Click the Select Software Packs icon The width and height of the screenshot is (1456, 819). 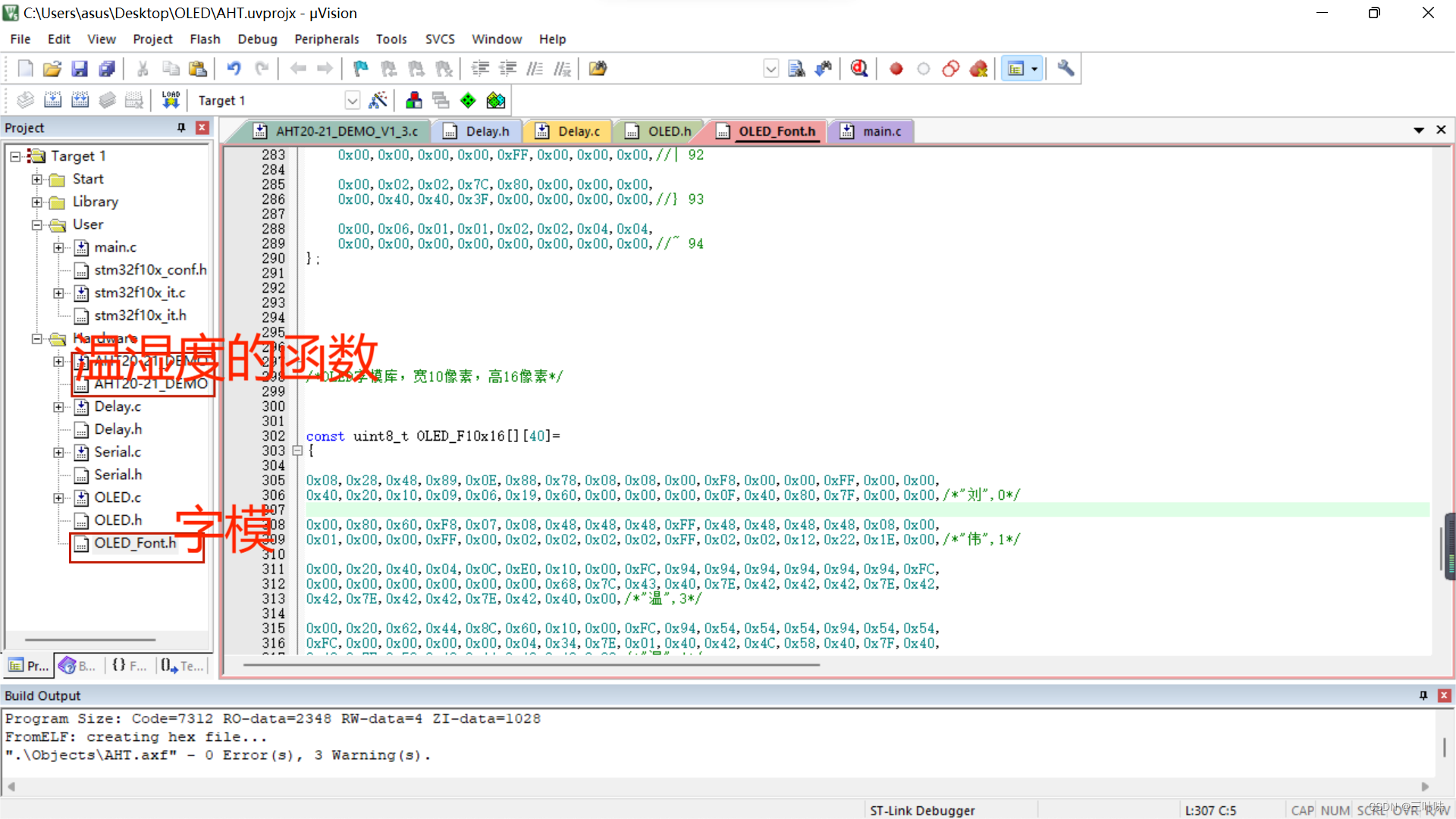tap(496, 100)
